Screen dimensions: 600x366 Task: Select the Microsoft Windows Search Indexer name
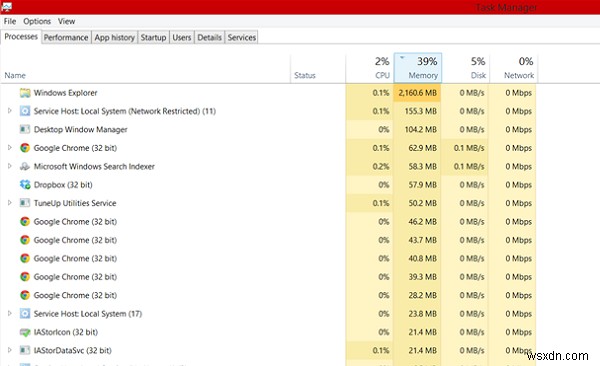click(x=94, y=166)
